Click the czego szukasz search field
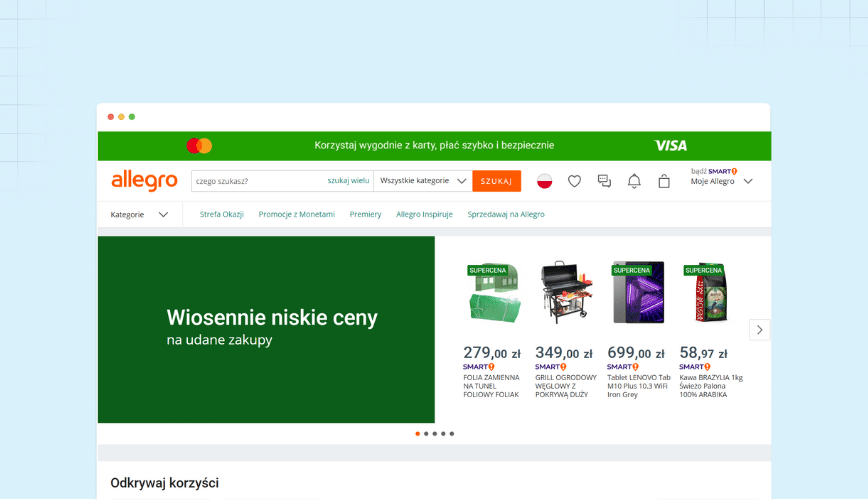This screenshot has width=868, height=500. 258,181
